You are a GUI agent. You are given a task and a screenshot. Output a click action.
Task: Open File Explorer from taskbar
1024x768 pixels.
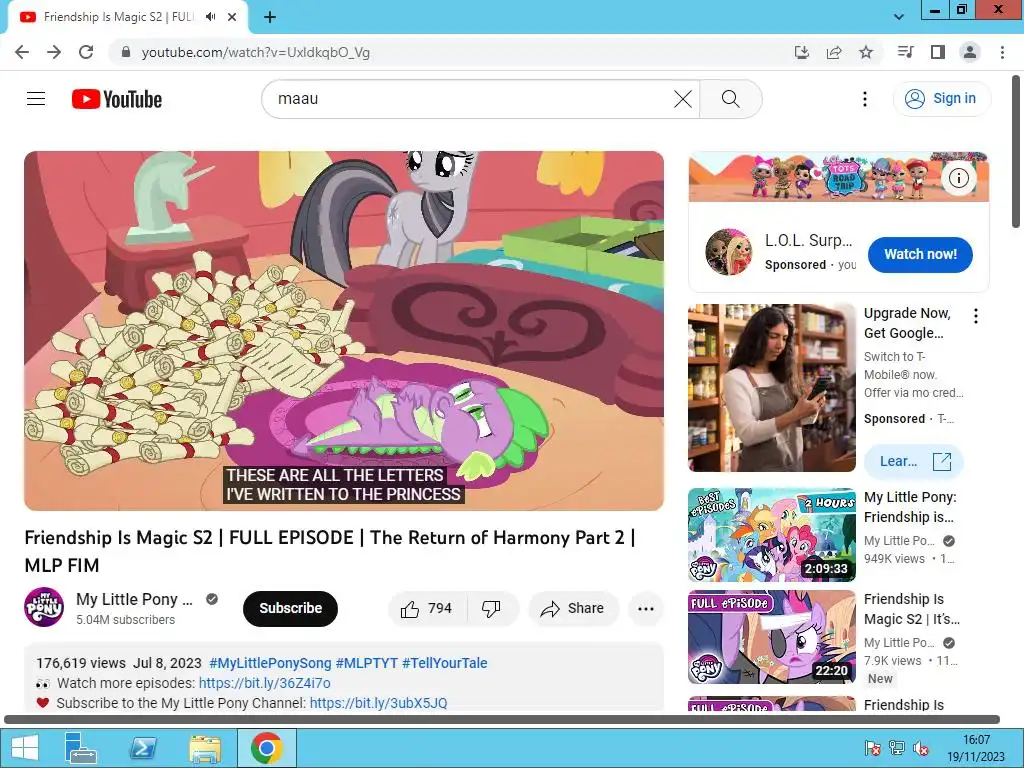pyautogui.click(x=204, y=748)
